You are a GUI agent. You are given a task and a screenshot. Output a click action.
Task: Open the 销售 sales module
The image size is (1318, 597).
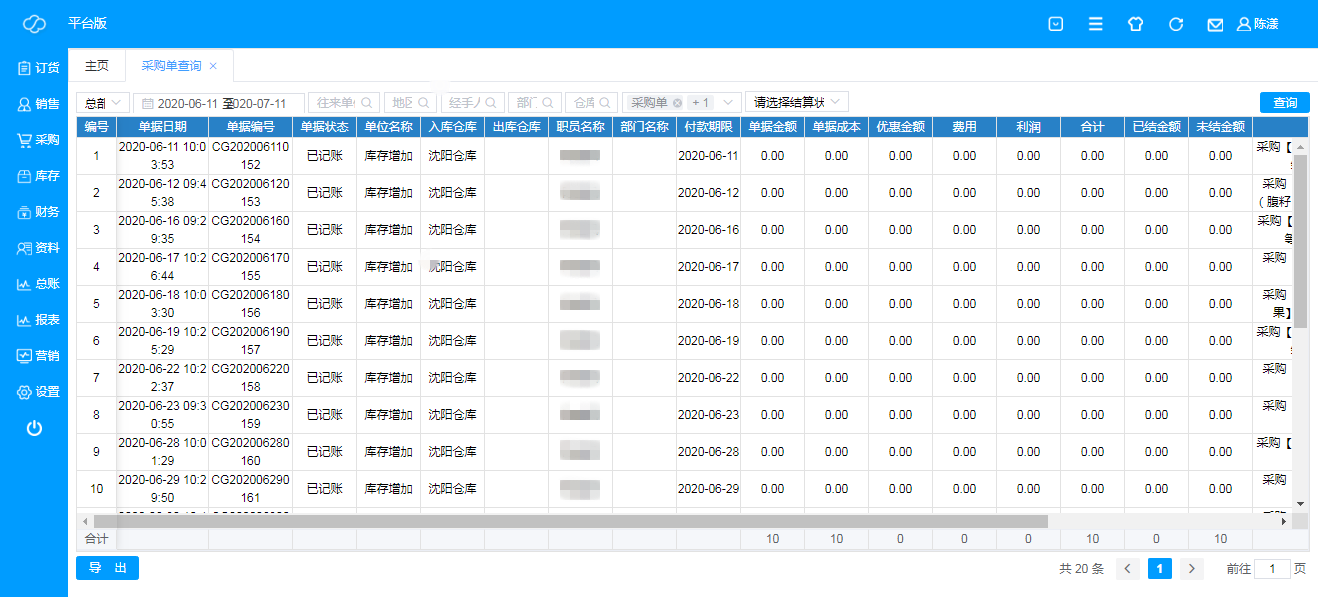[x=38, y=104]
